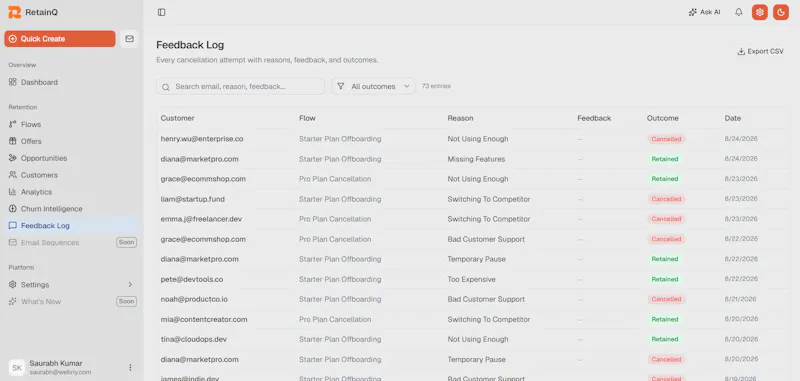The image size is (800, 381).
Task: Click the Flows branch icon
Action: point(13,124)
